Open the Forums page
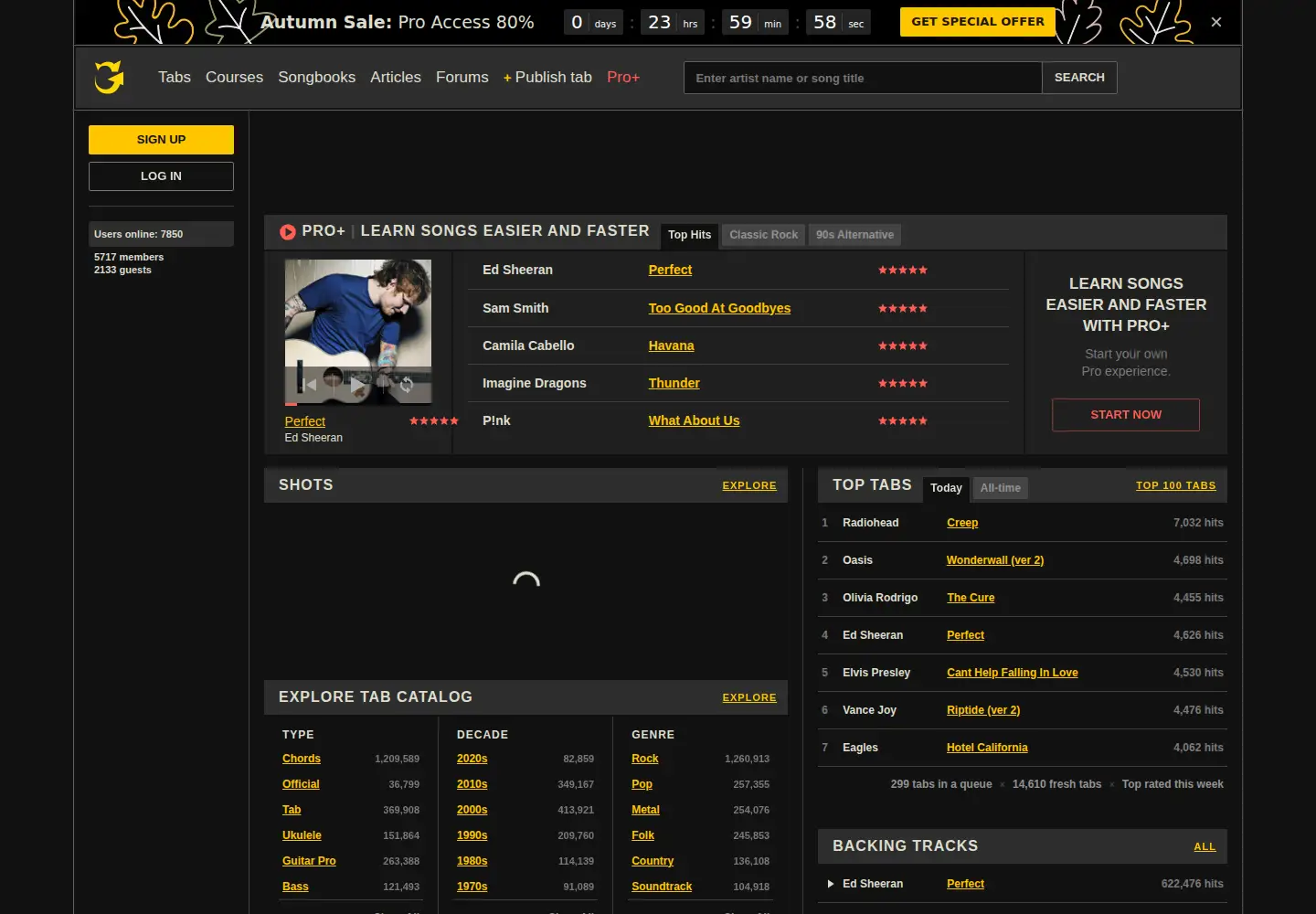The height and width of the screenshot is (914, 1316). click(462, 78)
